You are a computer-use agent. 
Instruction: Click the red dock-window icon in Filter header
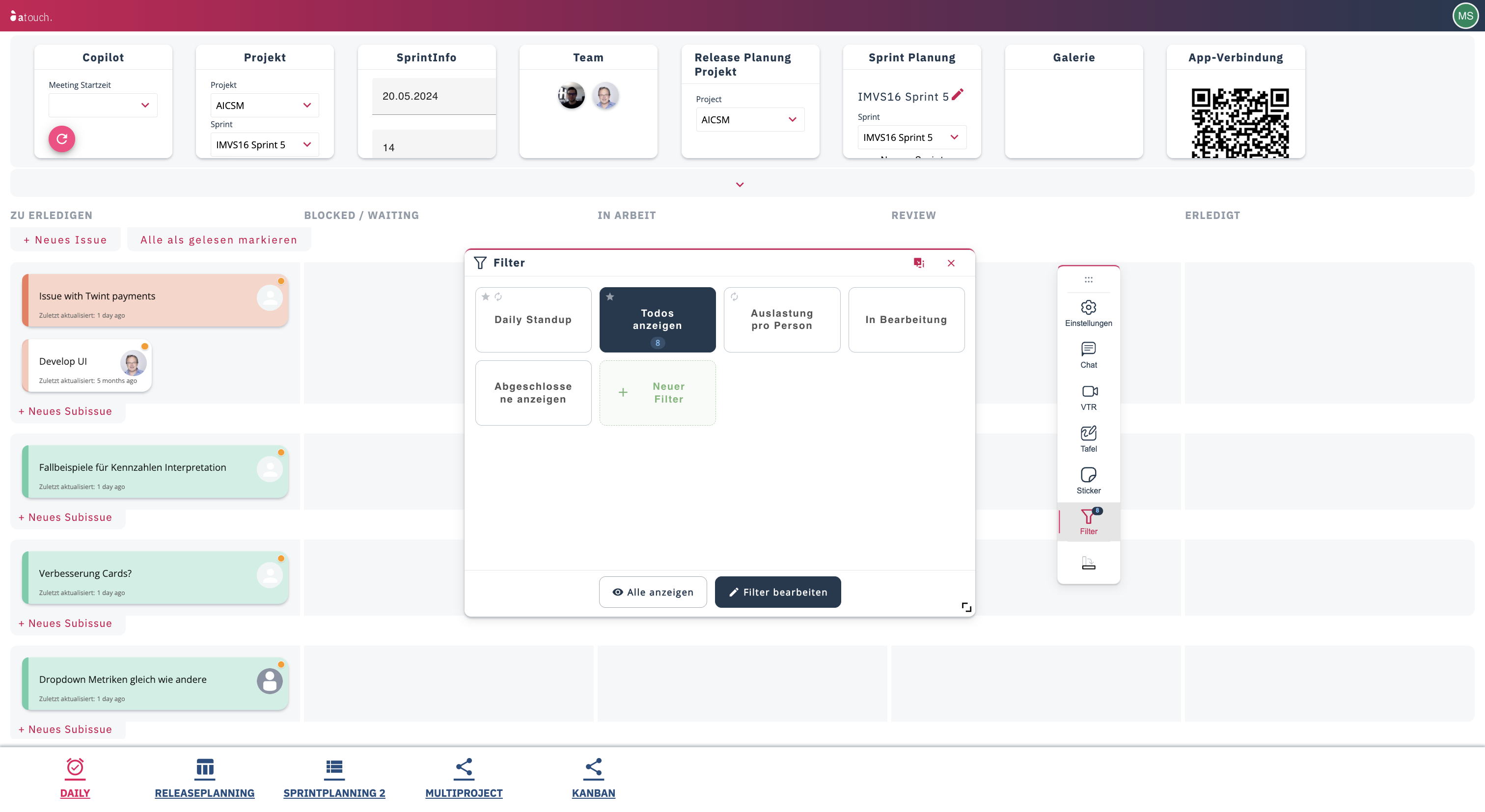[919, 263]
